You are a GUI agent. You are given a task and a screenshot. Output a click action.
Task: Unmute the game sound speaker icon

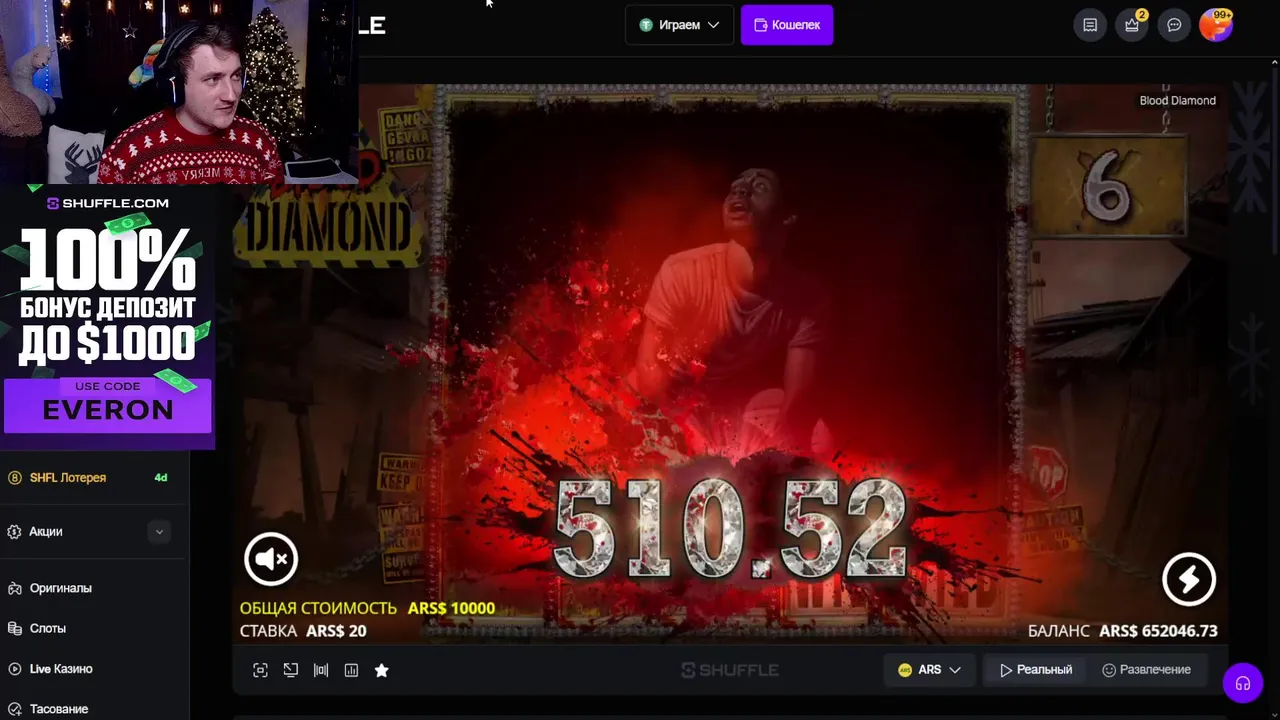click(271, 559)
